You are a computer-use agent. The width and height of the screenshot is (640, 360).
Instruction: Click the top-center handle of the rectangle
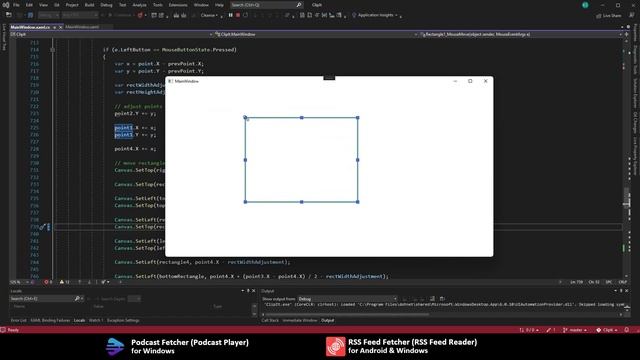point(302,118)
